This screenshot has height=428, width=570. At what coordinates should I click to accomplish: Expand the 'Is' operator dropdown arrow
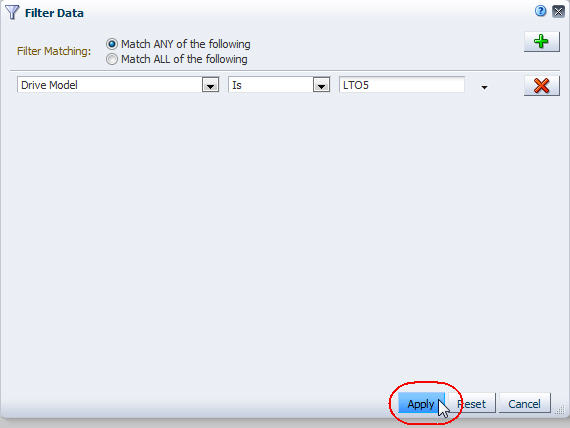point(321,85)
